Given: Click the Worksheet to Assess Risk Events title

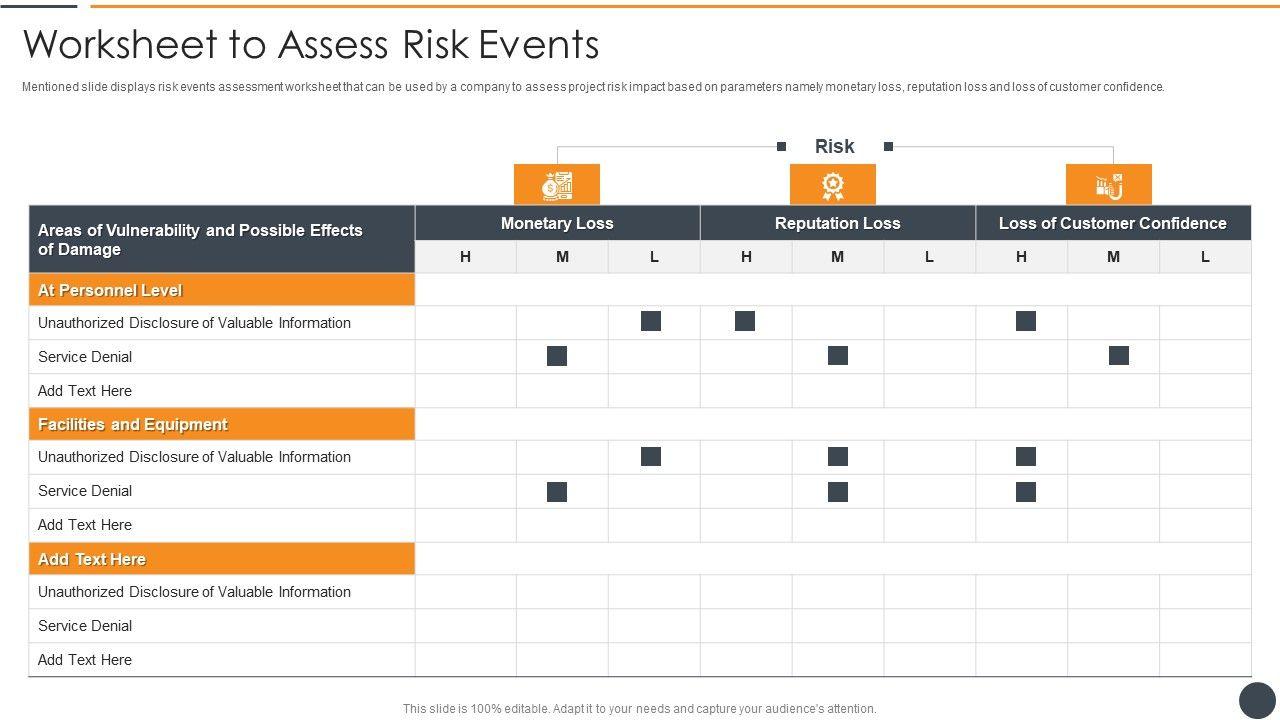Looking at the screenshot, I should pos(311,44).
